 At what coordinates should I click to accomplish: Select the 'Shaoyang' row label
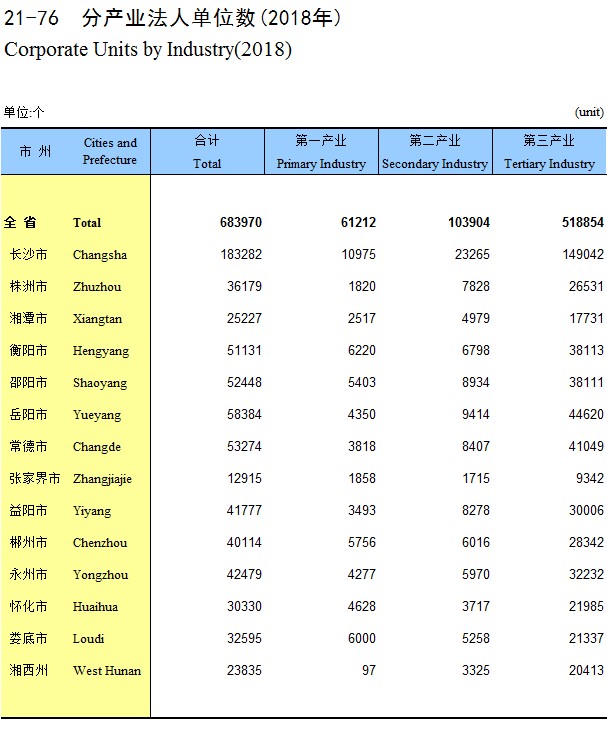click(x=100, y=383)
